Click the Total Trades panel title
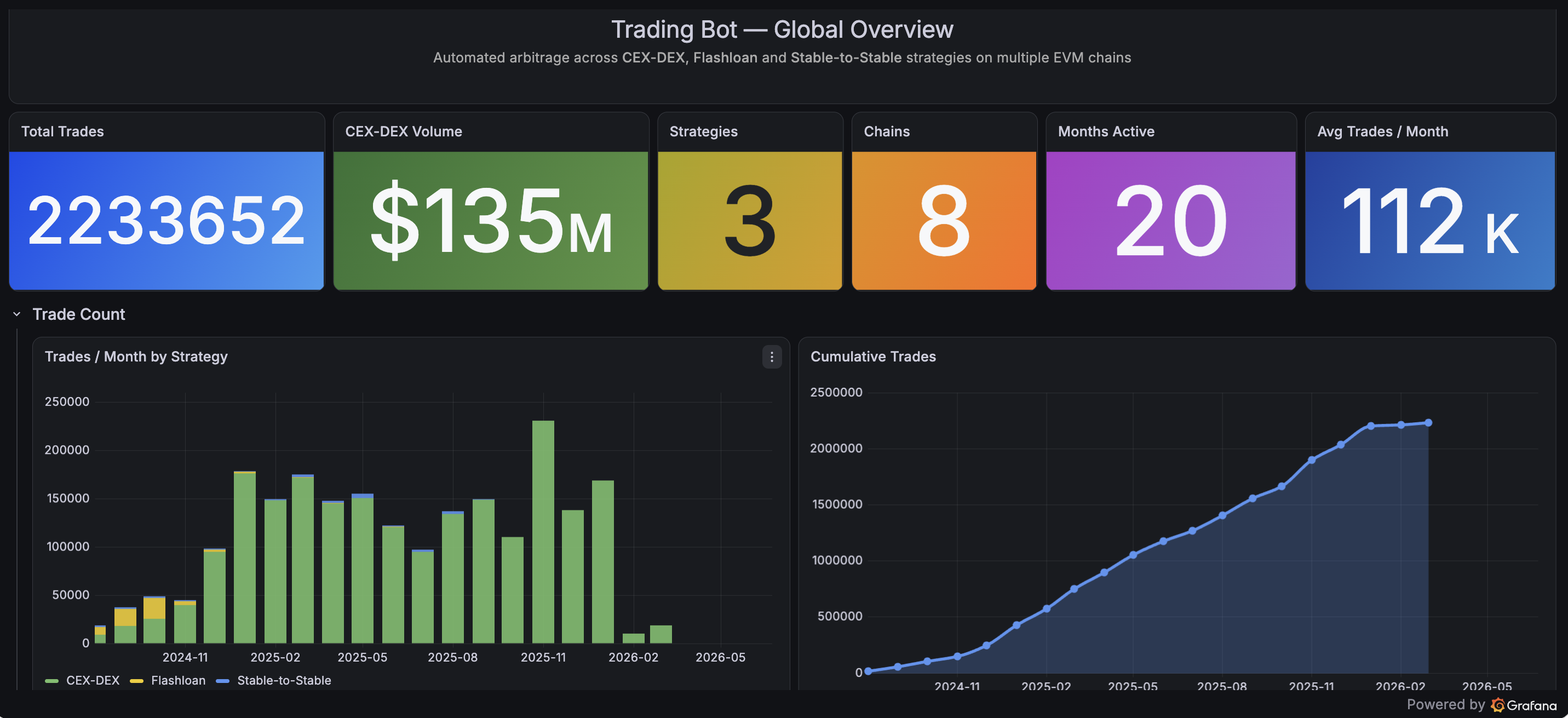This screenshot has width=1568, height=718. (62, 131)
